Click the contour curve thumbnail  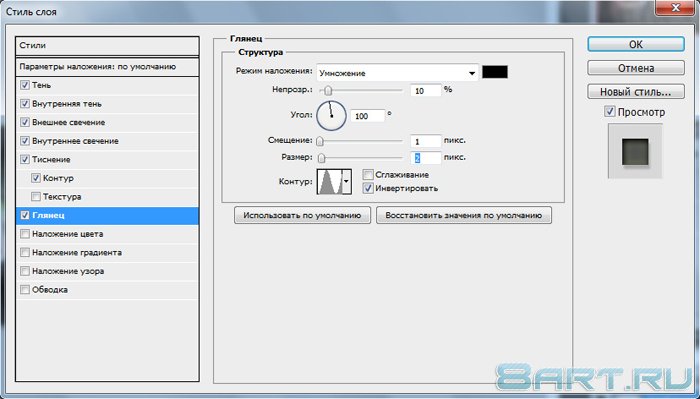tap(329, 182)
